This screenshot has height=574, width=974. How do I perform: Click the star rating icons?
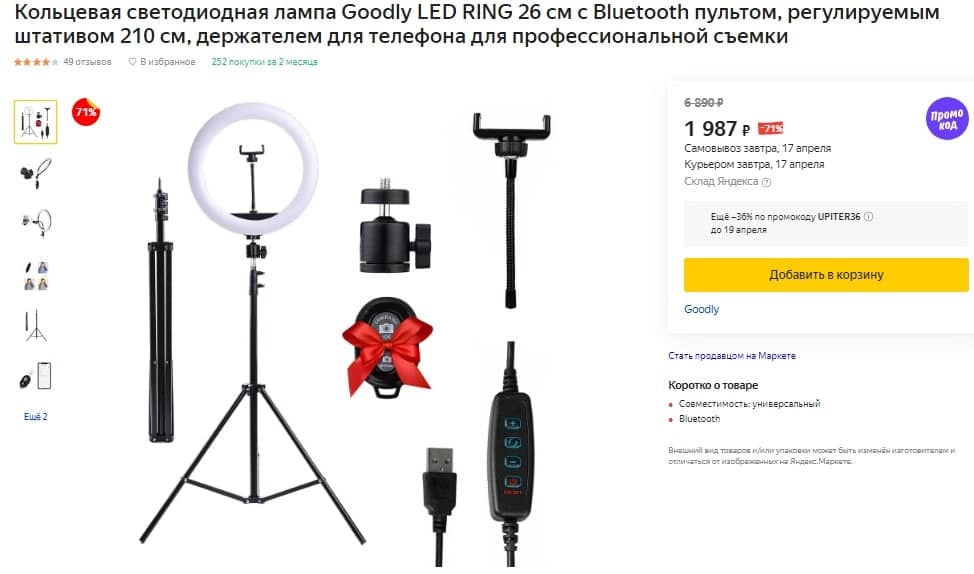36,62
